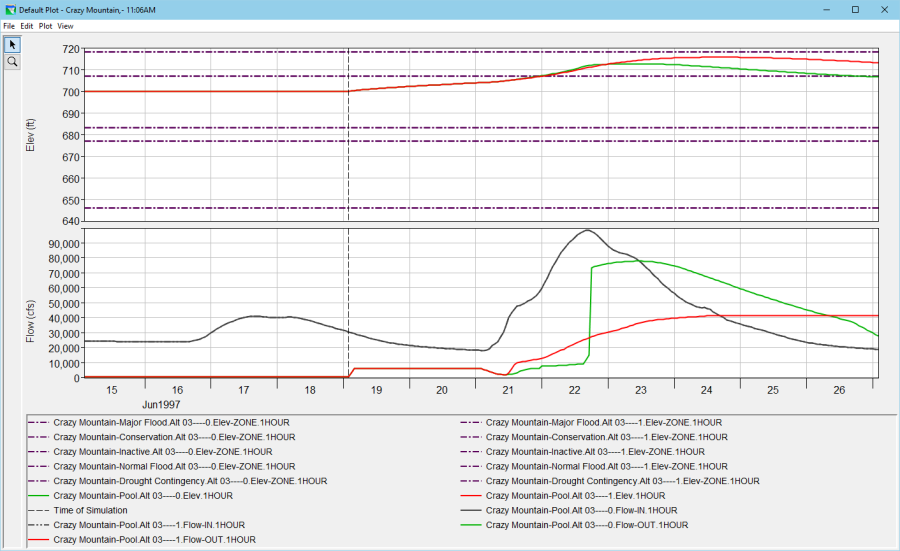Click day 19 on the time axis
The width and height of the screenshot is (900, 551).
coord(376,390)
